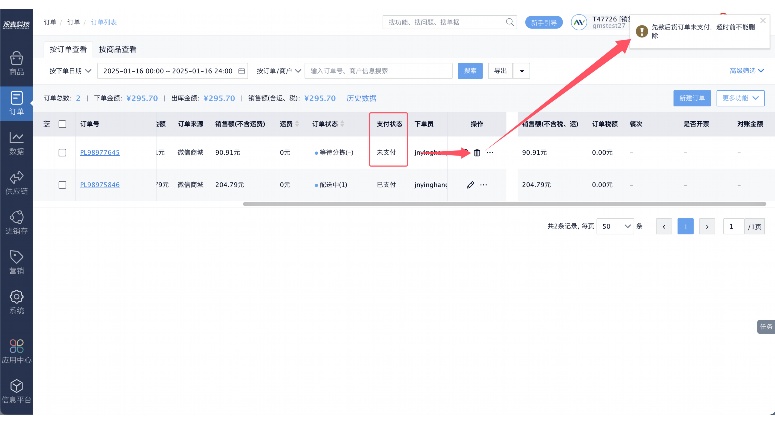Click the round AV account avatar
Viewport: 775px width, 424px height.
tap(578, 22)
